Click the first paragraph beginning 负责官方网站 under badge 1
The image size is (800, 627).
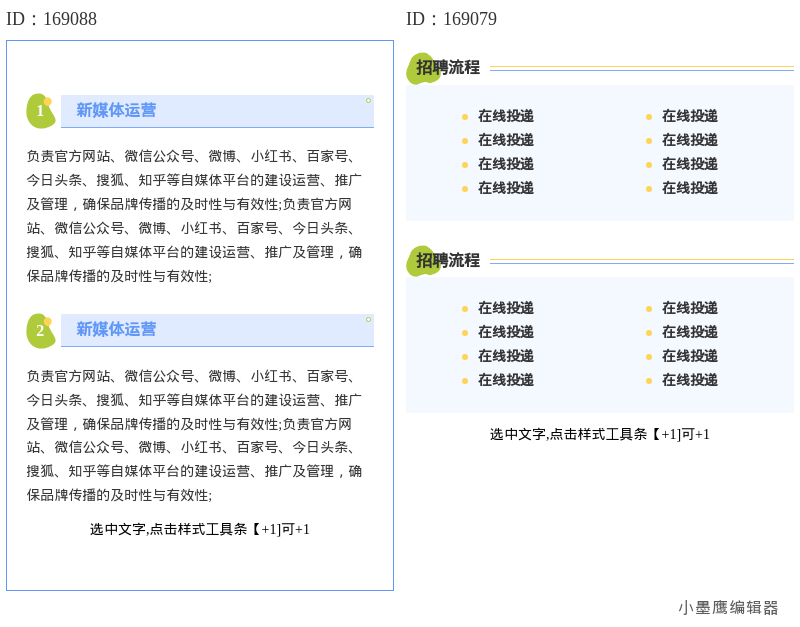[x=194, y=216]
